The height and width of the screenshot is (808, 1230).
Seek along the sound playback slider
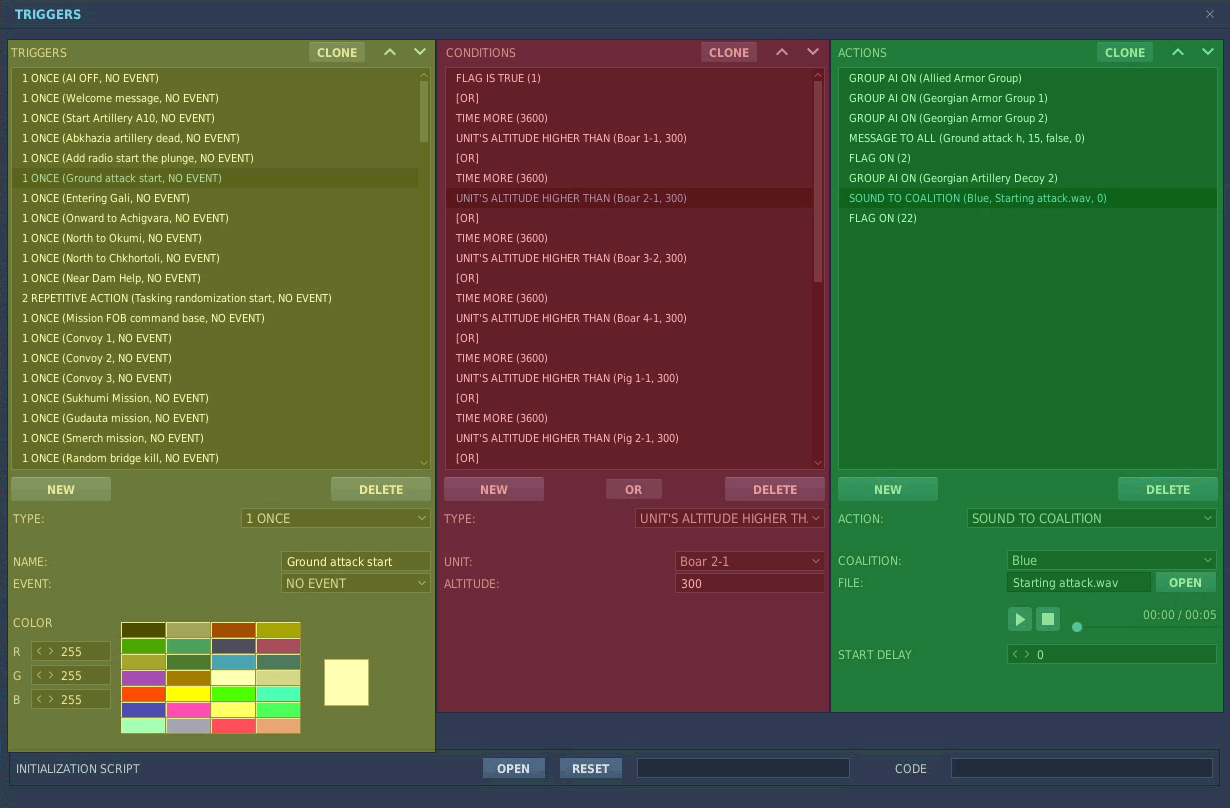point(1144,627)
